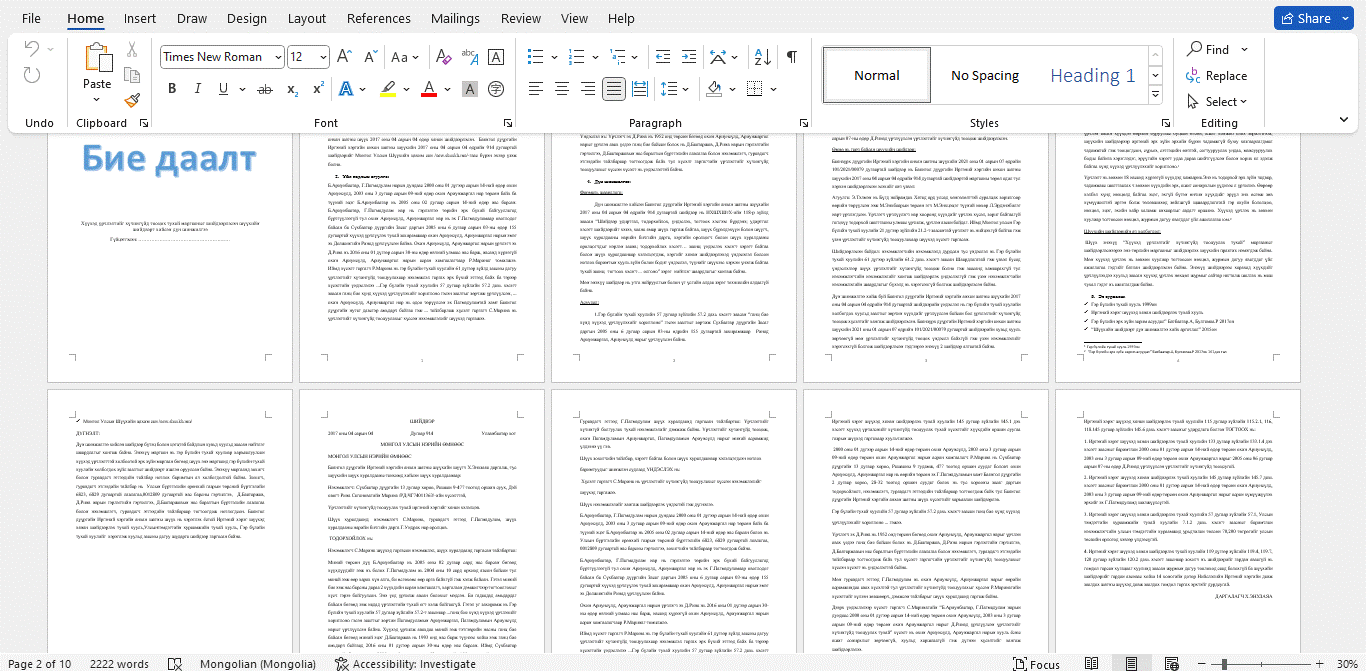Image resolution: width=1366 pixels, height=671 pixels.
Task: Expand the Paste options arrow
Action: pyautogui.click(x=97, y=100)
